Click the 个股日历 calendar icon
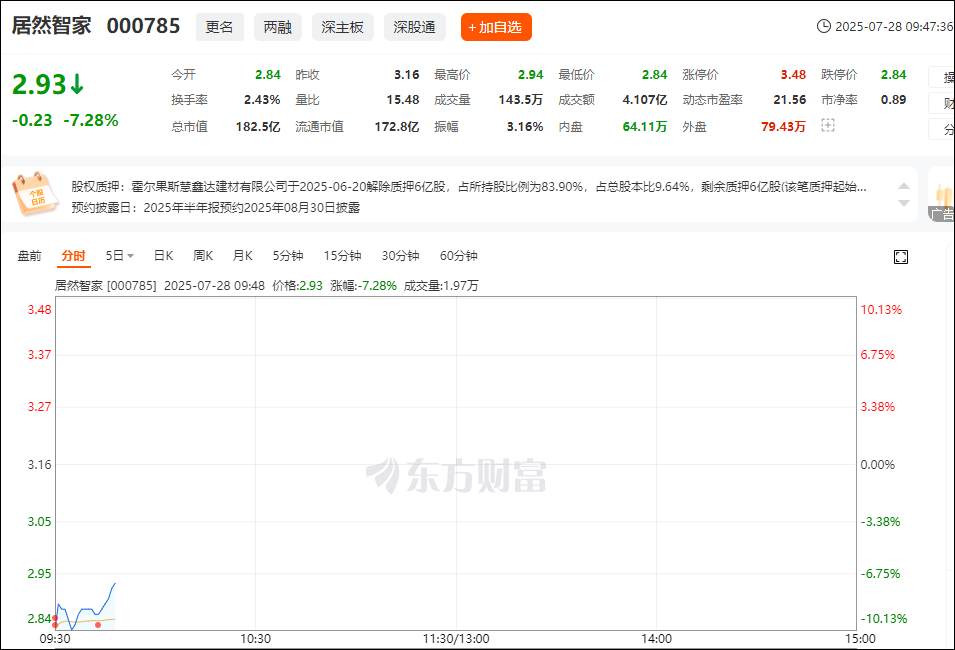Viewport: 955px width, 650px height. coord(36,194)
